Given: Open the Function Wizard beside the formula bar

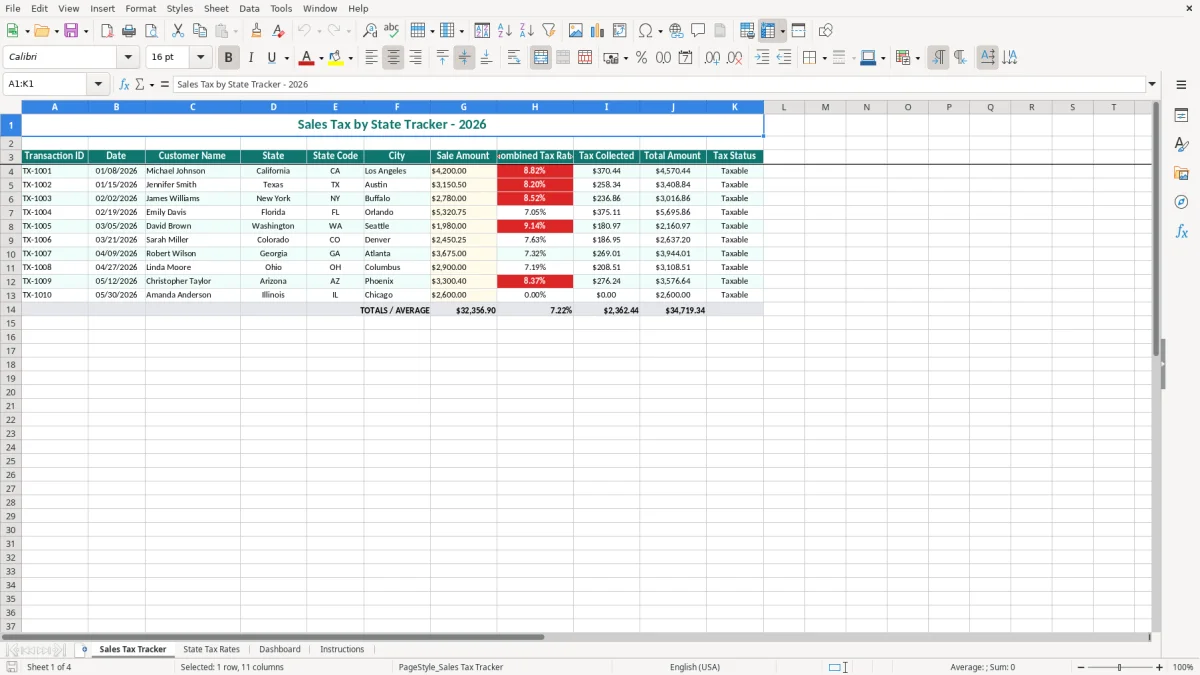Looking at the screenshot, I should [x=124, y=85].
